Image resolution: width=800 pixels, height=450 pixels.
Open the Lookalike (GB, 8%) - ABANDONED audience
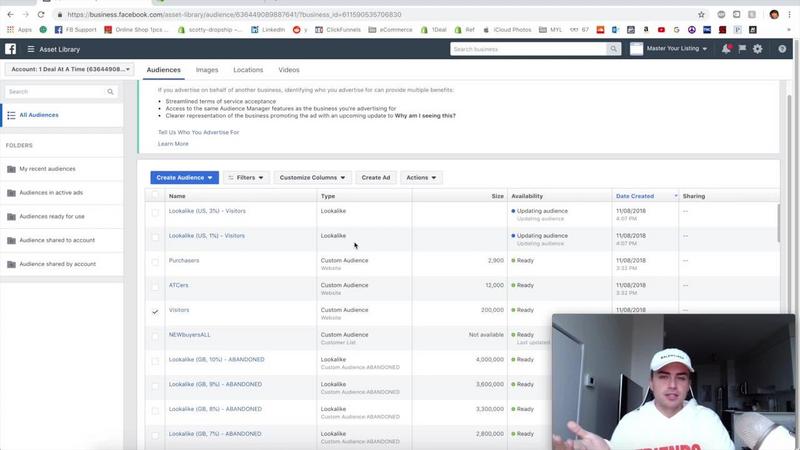[x=215, y=409]
